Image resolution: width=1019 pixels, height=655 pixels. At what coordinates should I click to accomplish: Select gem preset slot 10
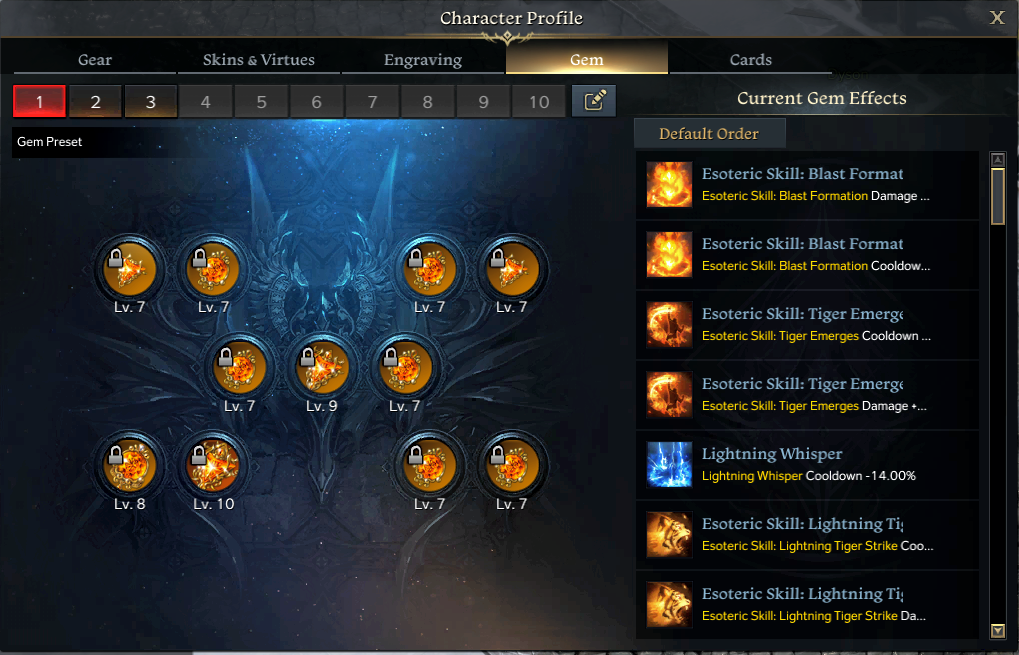click(x=539, y=101)
